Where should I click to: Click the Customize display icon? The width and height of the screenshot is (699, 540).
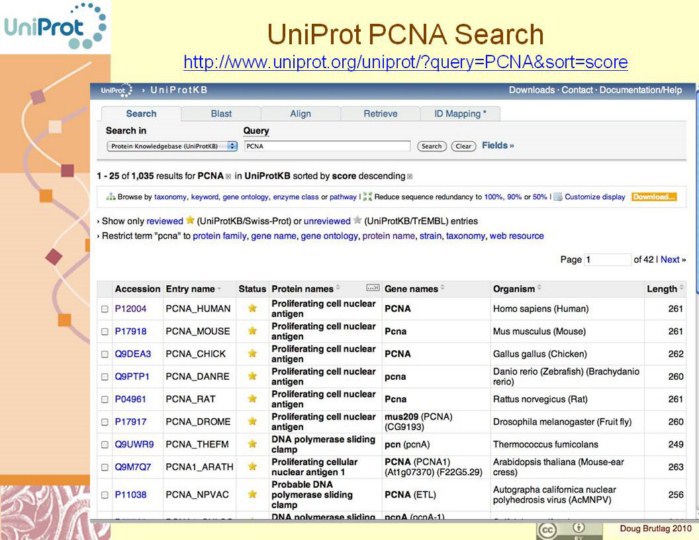click(x=557, y=197)
